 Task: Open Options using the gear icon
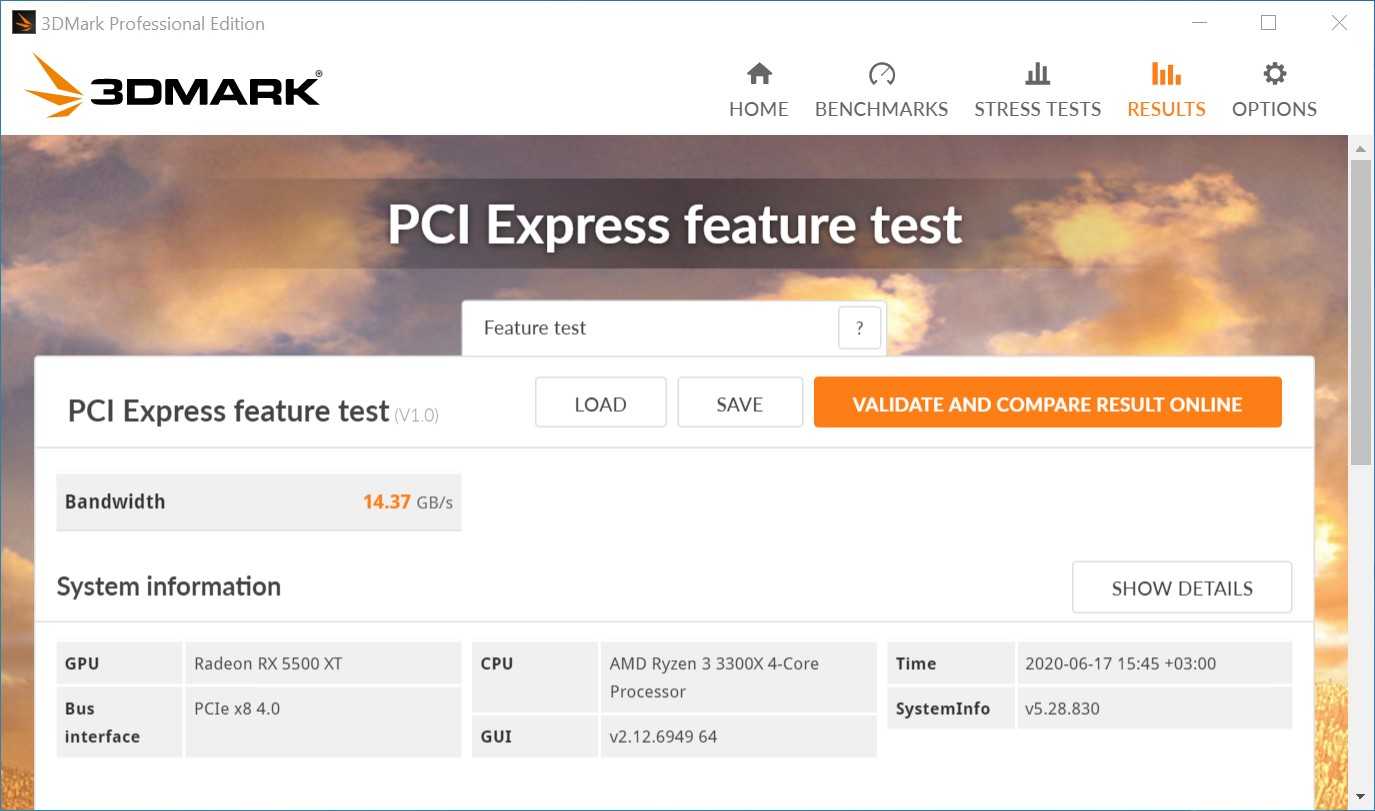[x=1274, y=74]
